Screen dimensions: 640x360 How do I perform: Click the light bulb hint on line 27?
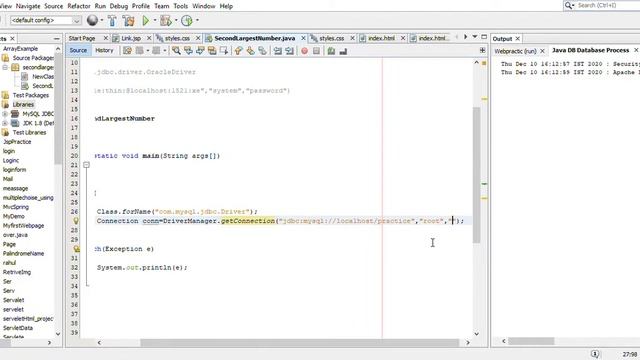pyautogui.click(x=76, y=221)
